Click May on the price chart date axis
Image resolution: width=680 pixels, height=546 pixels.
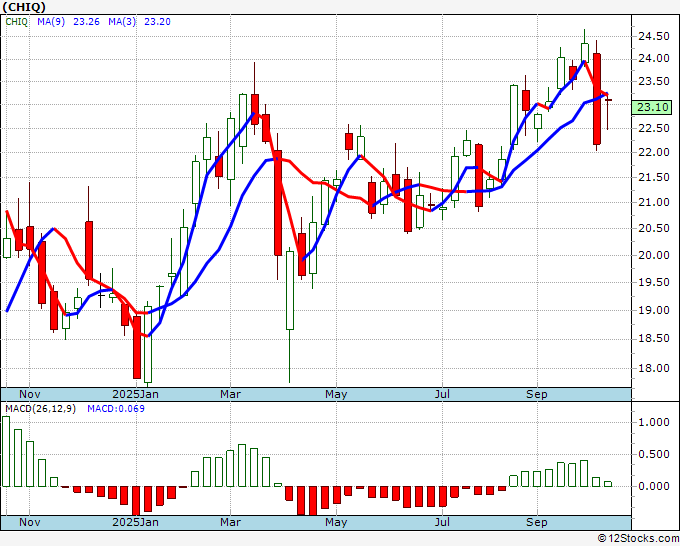tap(336, 394)
